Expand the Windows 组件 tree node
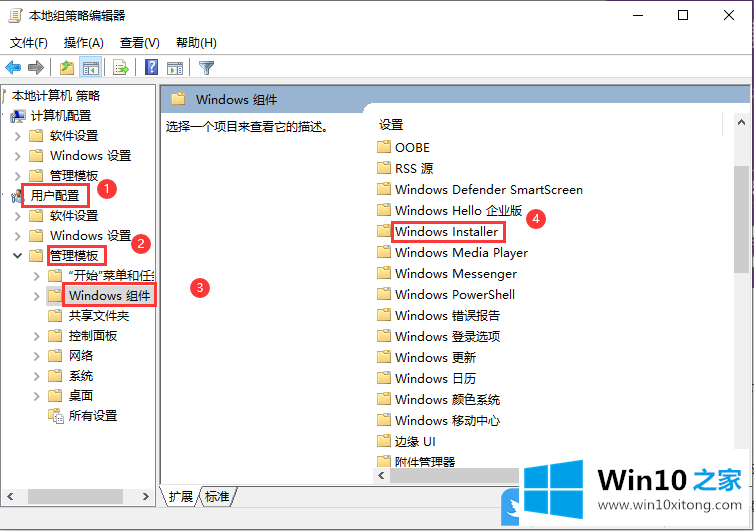Image resolution: width=754 pixels, height=531 pixels. (37, 296)
